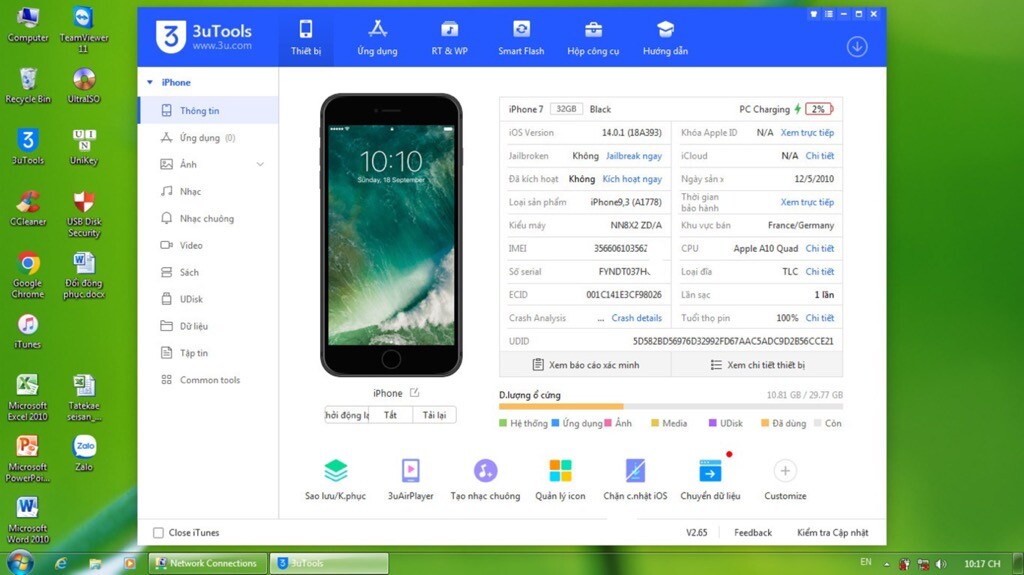The width and height of the screenshot is (1024, 575).
Task: Click the iPhone preview screen image
Action: (391, 235)
